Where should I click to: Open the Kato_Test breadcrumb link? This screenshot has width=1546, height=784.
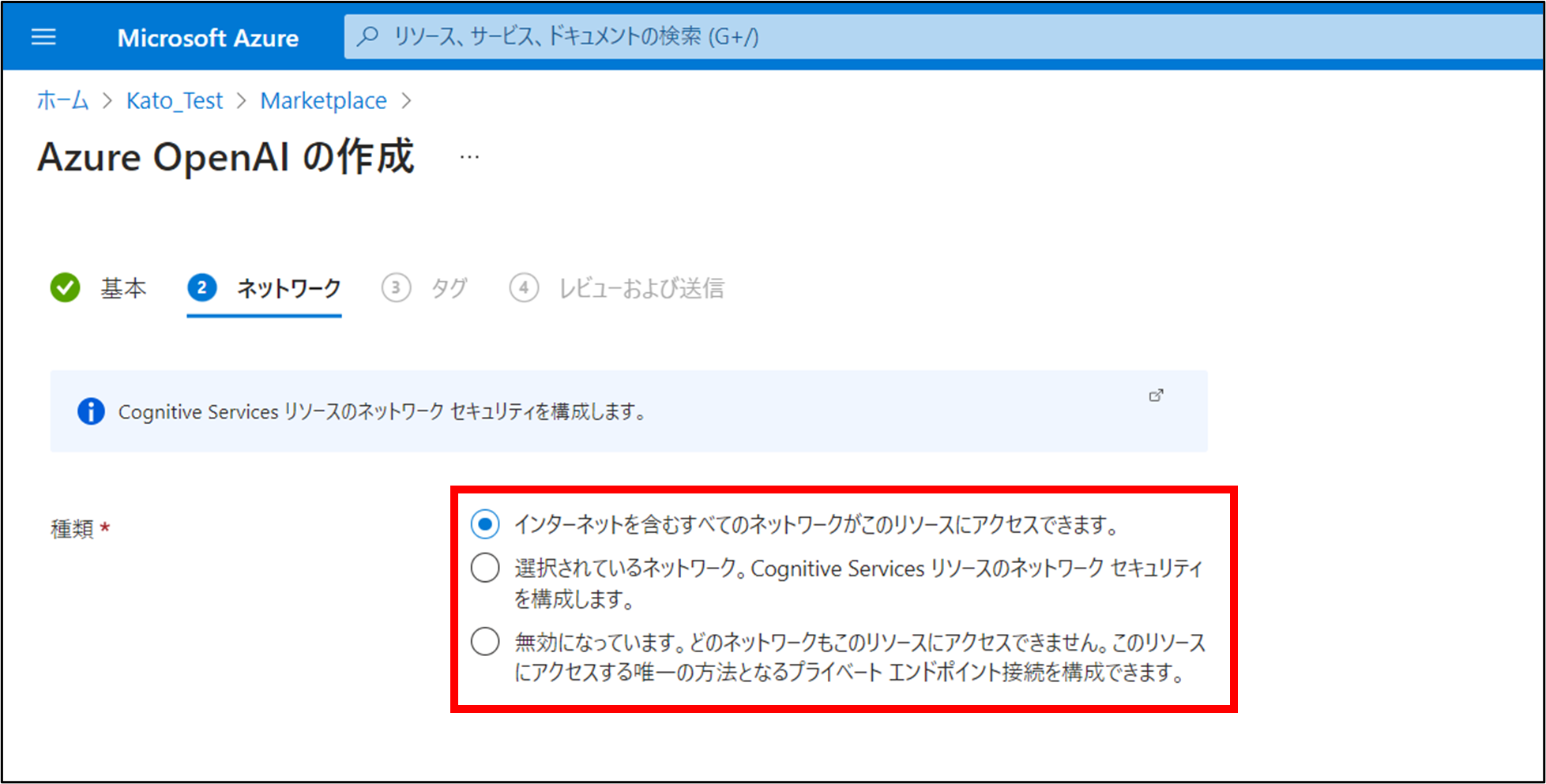click(175, 101)
